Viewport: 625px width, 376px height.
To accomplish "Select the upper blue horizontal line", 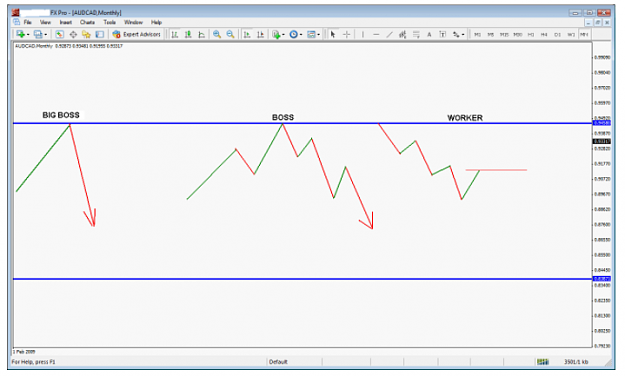I will 303,123.
